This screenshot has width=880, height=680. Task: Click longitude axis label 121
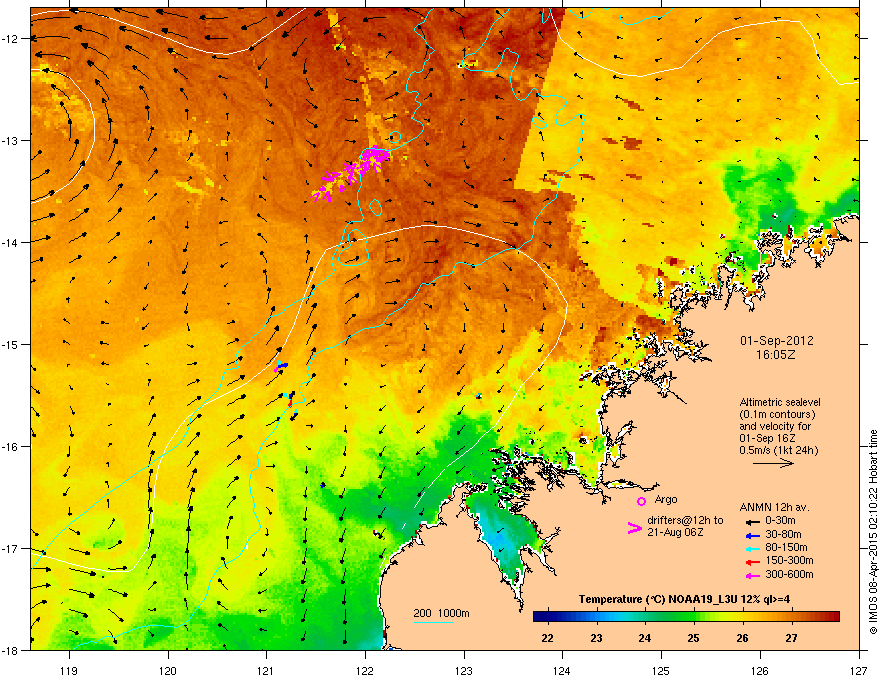point(266,671)
